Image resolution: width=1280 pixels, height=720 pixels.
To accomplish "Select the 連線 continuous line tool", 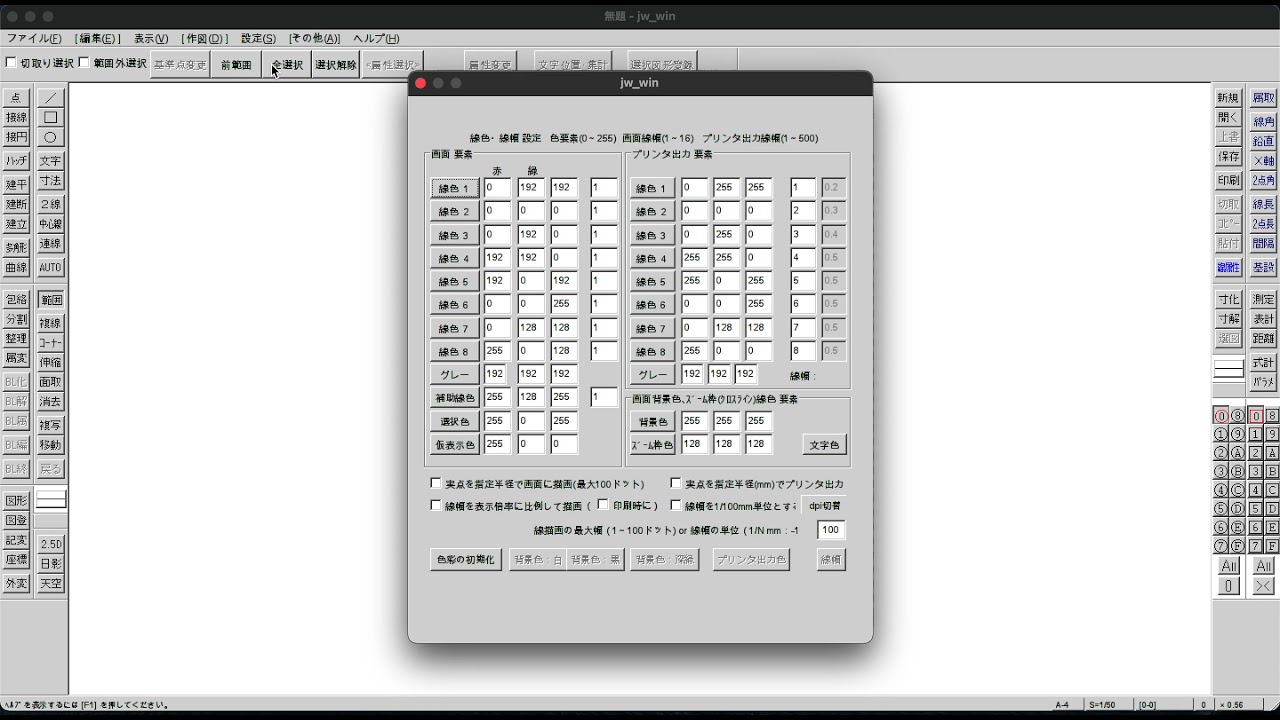I will [50, 244].
